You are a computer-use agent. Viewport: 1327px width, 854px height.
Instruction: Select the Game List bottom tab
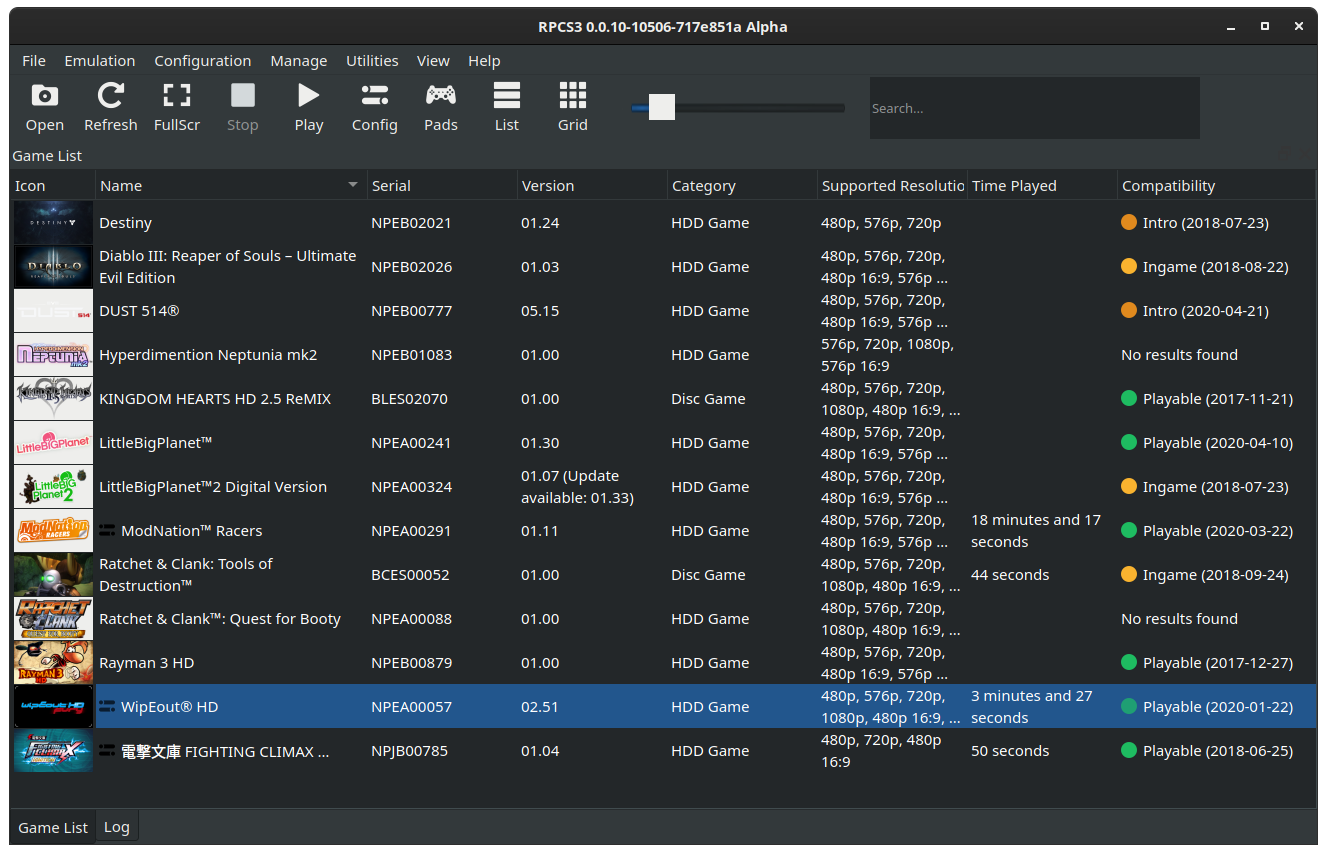tap(53, 828)
